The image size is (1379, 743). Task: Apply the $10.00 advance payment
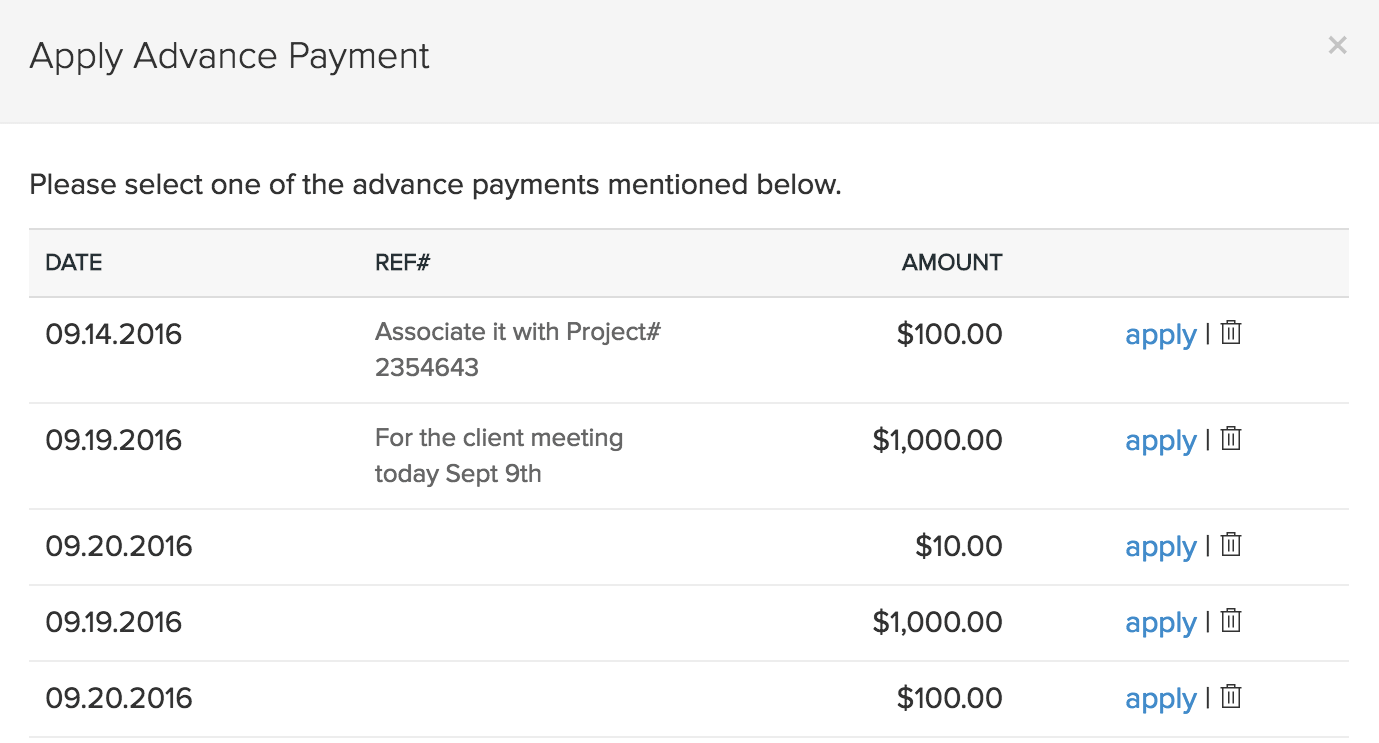coord(1160,546)
